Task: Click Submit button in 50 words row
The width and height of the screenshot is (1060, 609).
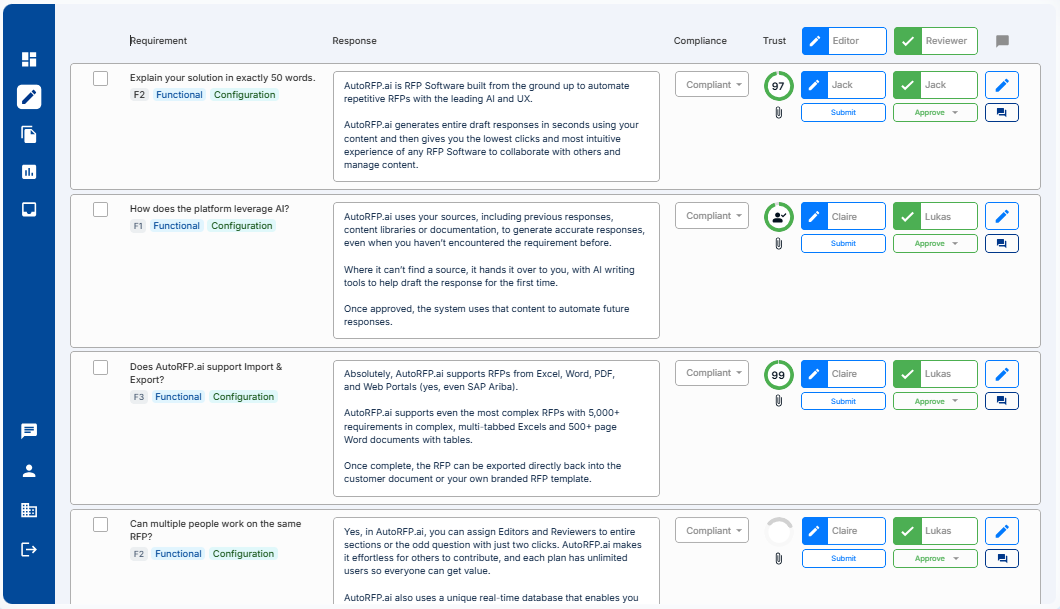Action: tap(844, 113)
